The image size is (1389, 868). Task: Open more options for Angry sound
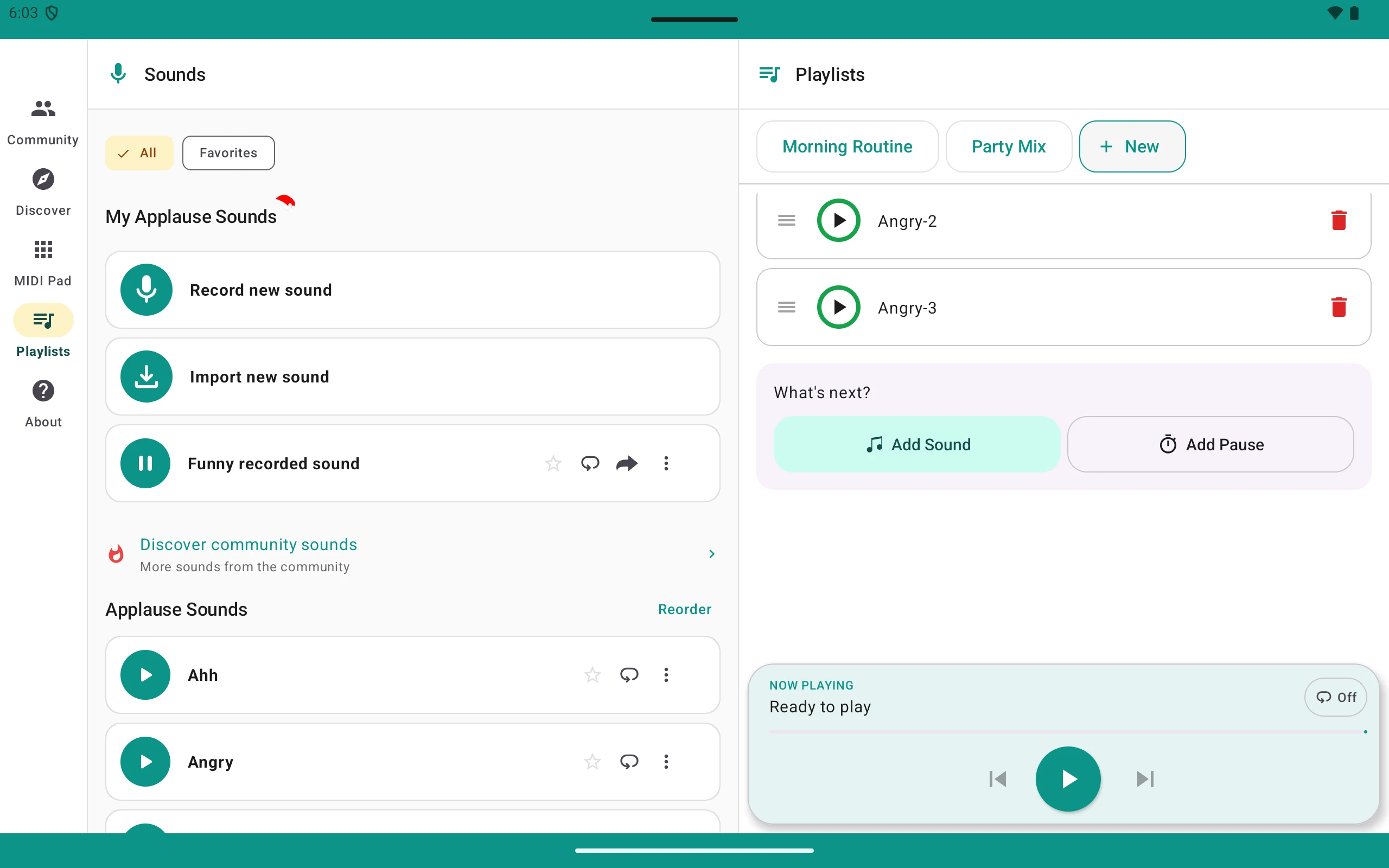point(666,761)
